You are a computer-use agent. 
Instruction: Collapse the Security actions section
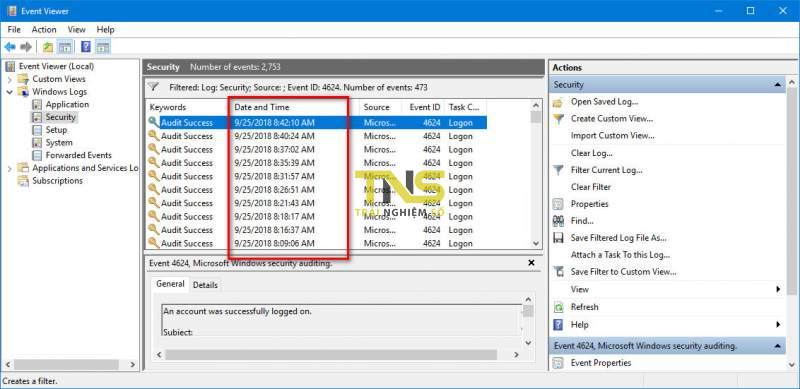point(778,85)
